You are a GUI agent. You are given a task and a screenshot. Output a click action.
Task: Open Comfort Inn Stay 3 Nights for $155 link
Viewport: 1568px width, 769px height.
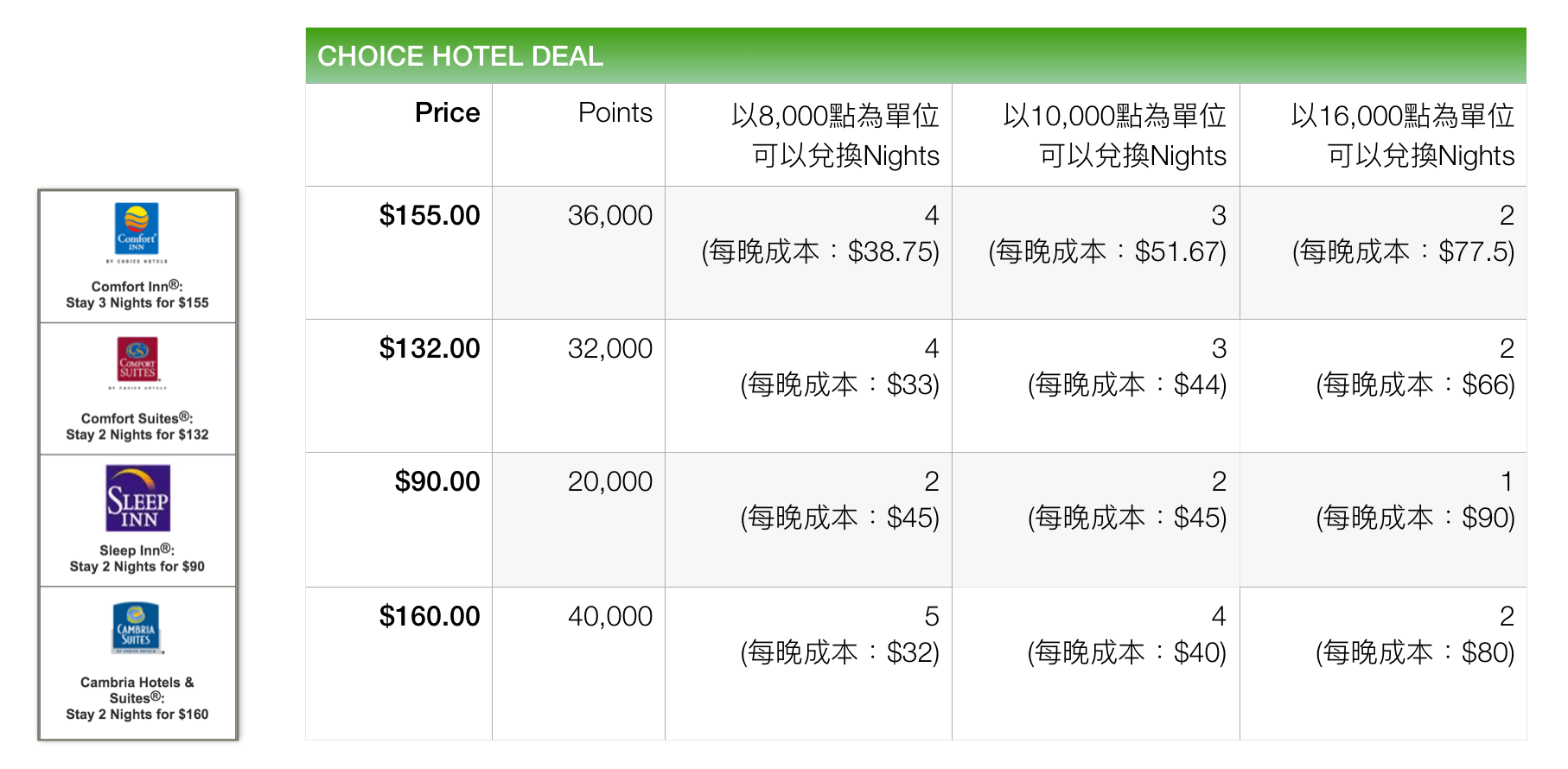[137, 295]
